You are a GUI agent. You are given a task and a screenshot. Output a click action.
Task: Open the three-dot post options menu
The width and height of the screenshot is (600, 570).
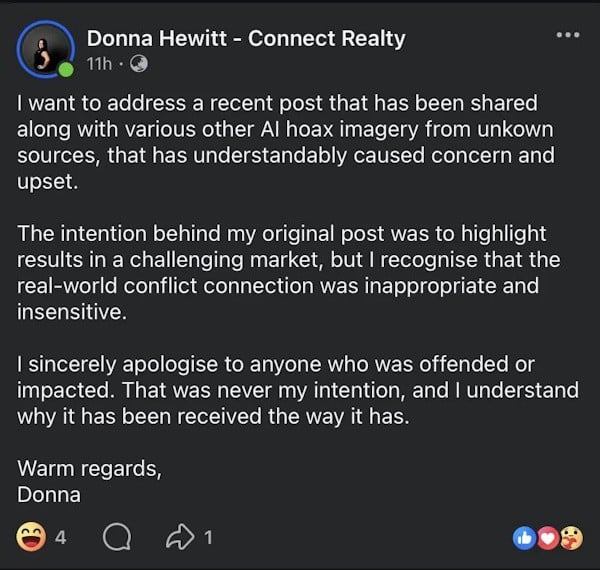pos(568,35)
